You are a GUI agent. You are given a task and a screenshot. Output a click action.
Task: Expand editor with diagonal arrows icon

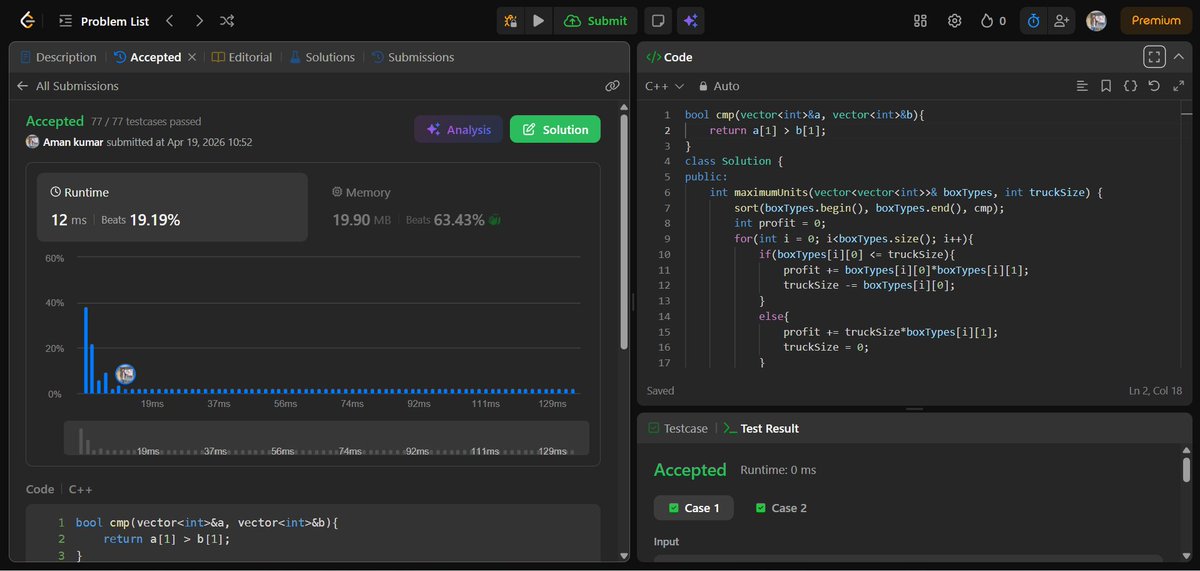tap(1178, 86)
